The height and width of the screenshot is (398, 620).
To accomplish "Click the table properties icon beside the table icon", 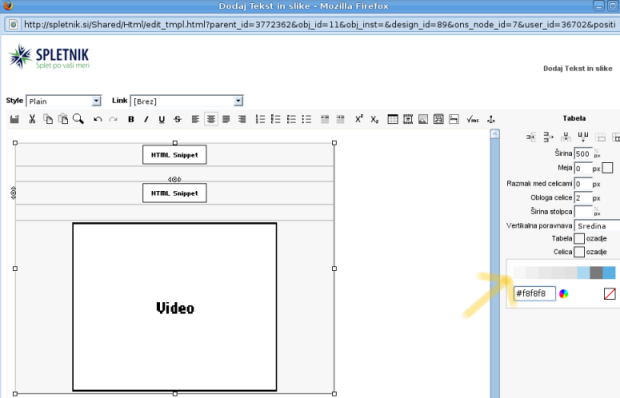I will 408,119.
